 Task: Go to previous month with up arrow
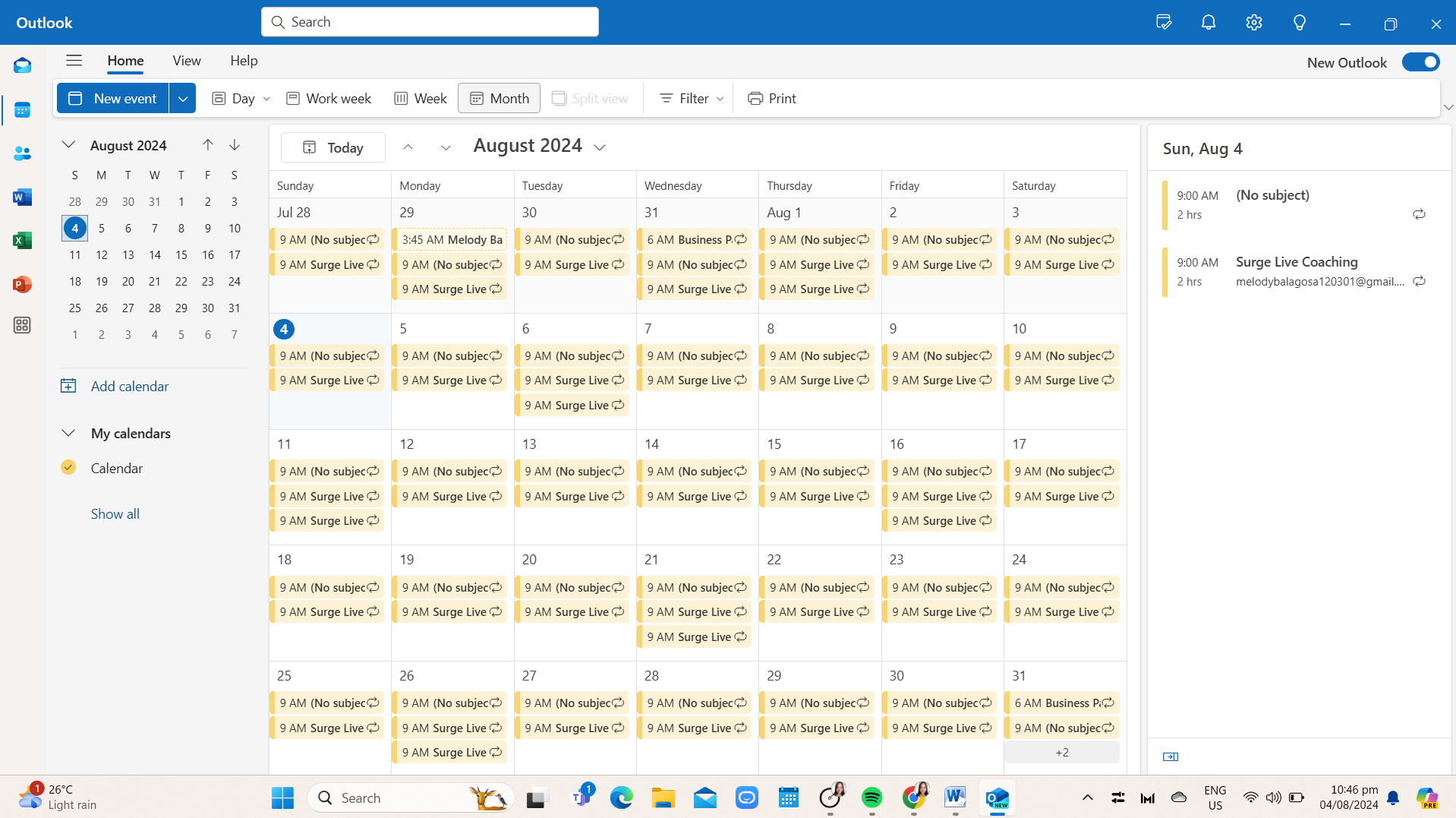pyautogui.click(x=408, y=147)
